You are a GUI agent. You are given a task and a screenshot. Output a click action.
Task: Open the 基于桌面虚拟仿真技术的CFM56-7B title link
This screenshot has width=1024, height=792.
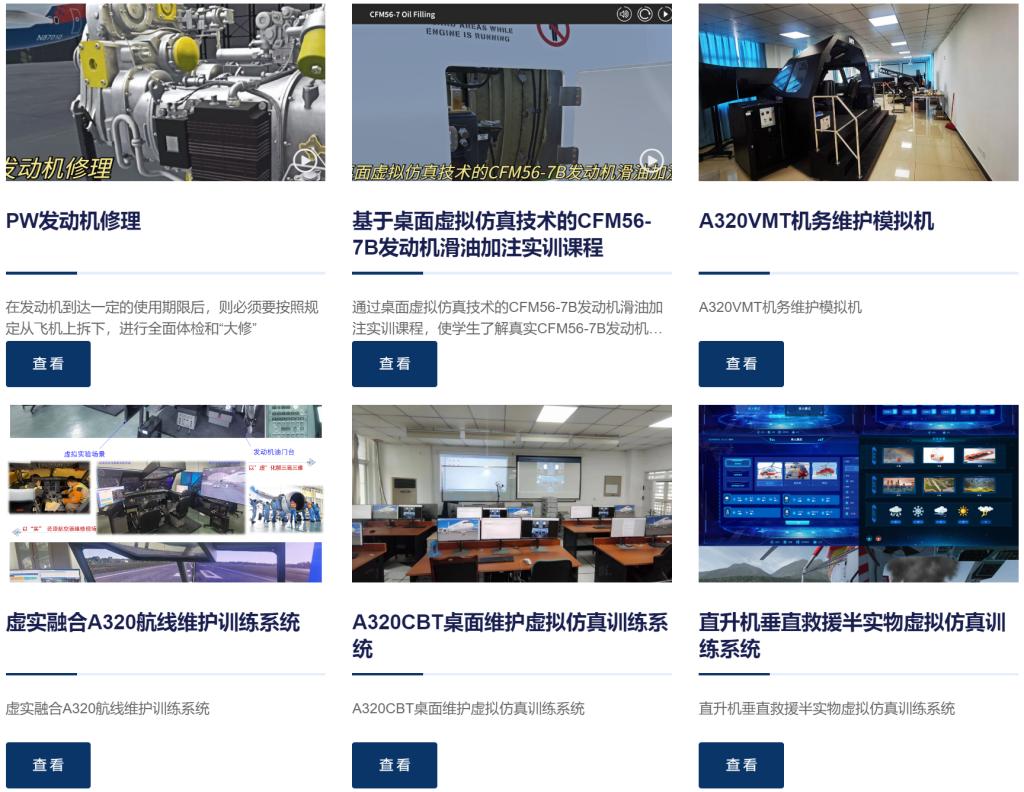click(x=502, y=234)
